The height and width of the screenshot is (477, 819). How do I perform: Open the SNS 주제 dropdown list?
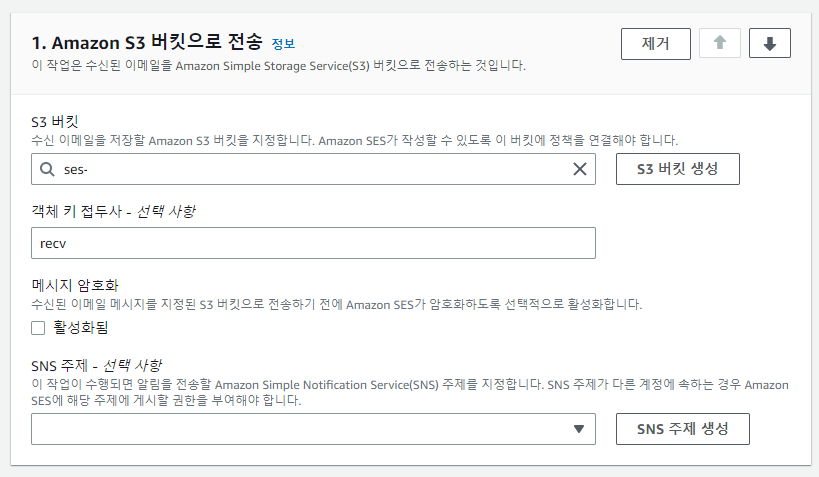point(300,429)
